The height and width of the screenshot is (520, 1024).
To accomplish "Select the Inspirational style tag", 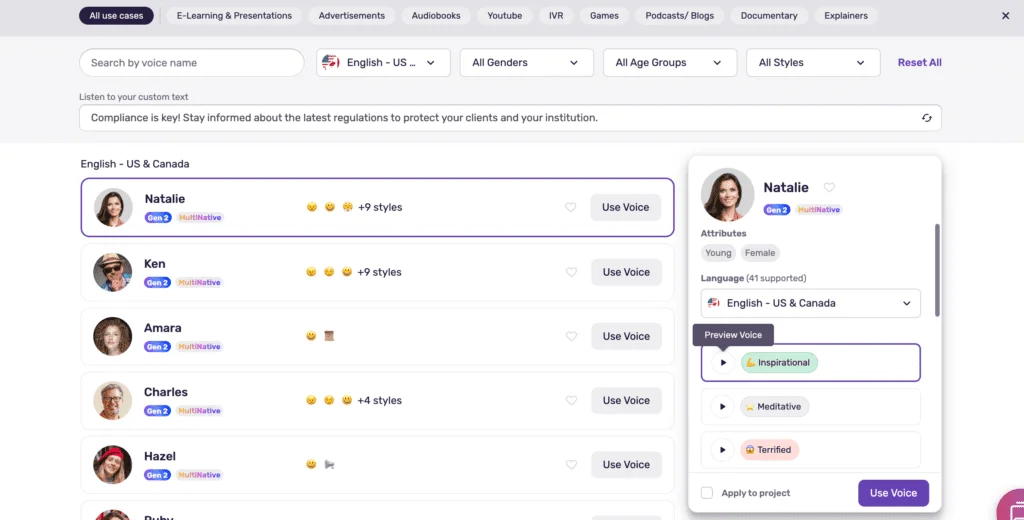I will pyautogui.click(x=779, y=363).
